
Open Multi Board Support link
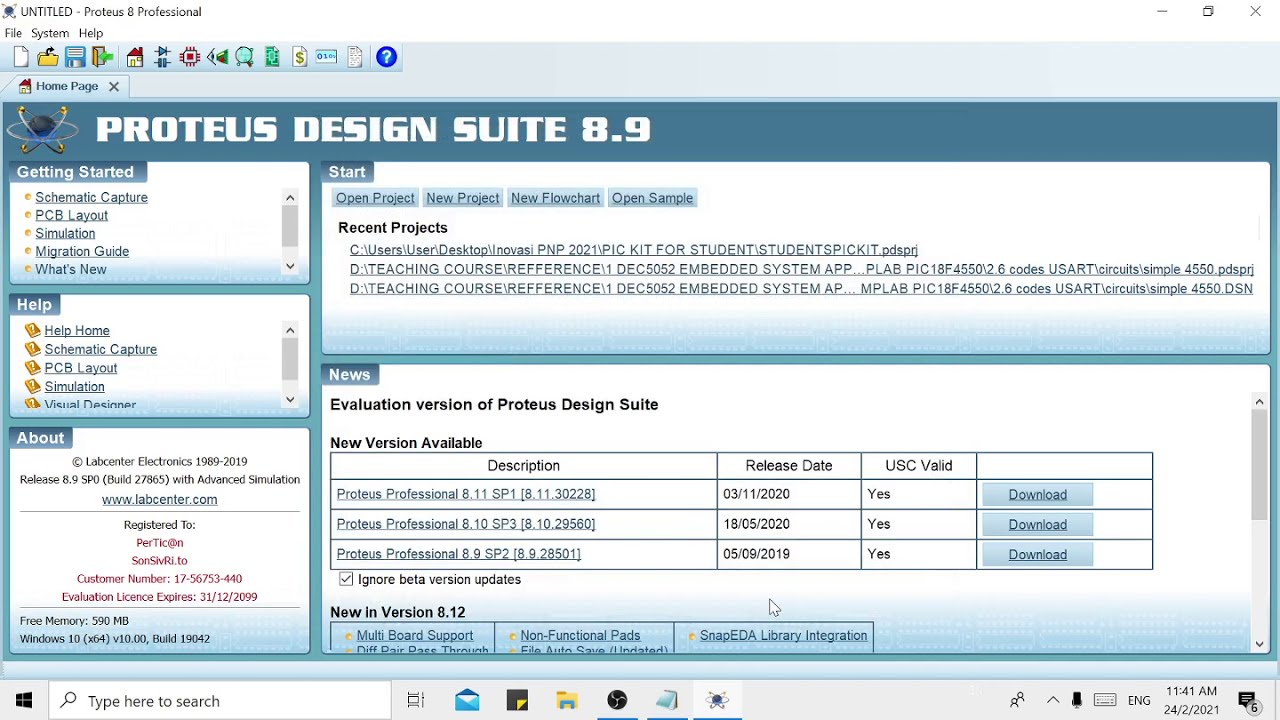[x=415, y=636]
